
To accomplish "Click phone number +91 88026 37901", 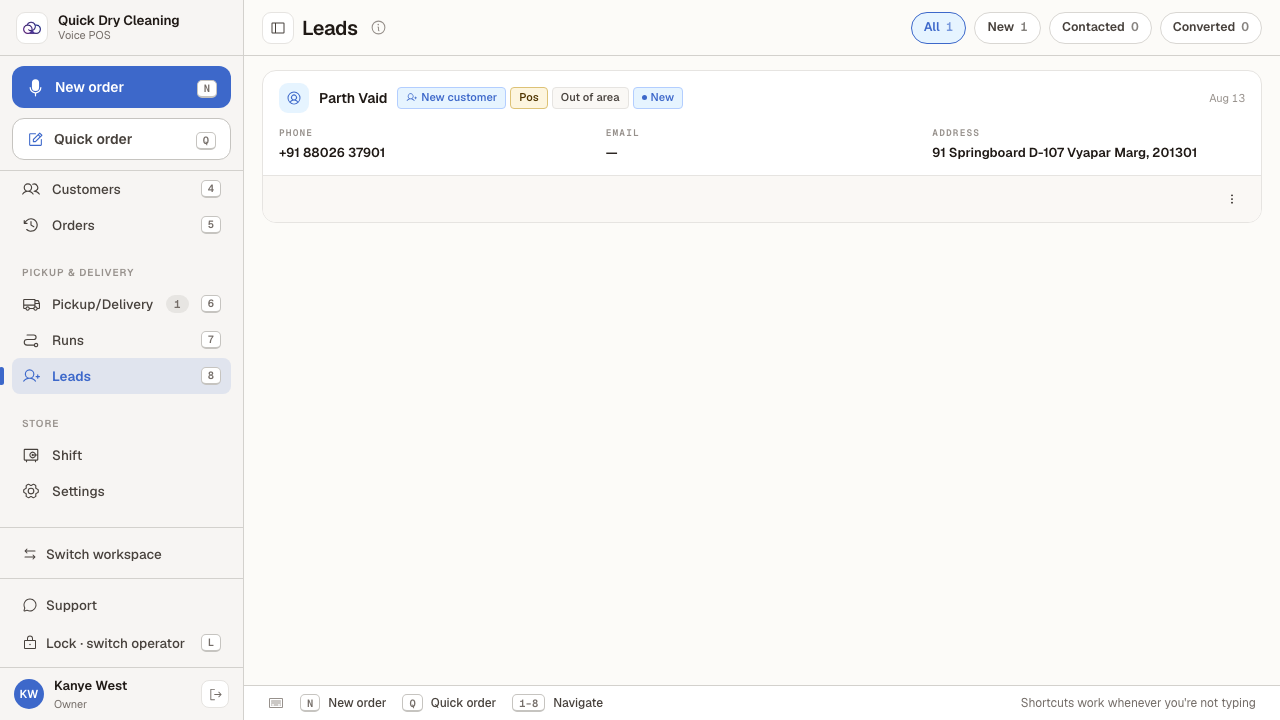I will 332,153.
